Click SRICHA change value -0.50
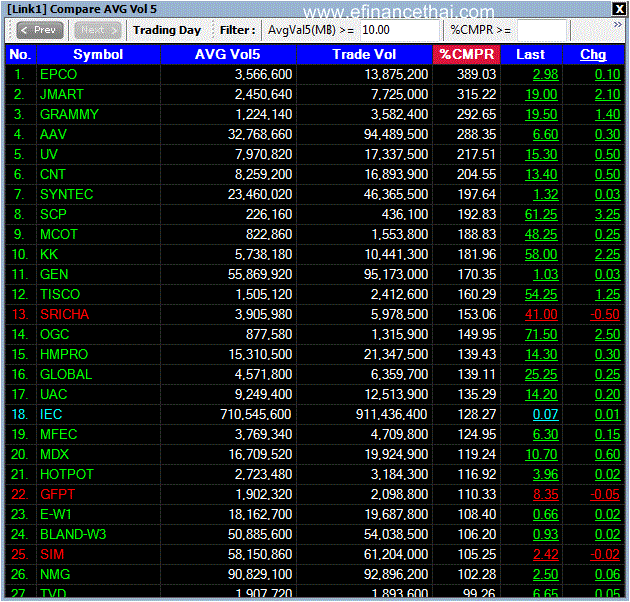Image resolution: width=630 pixels, height=602 pixels. click(605, 314)
